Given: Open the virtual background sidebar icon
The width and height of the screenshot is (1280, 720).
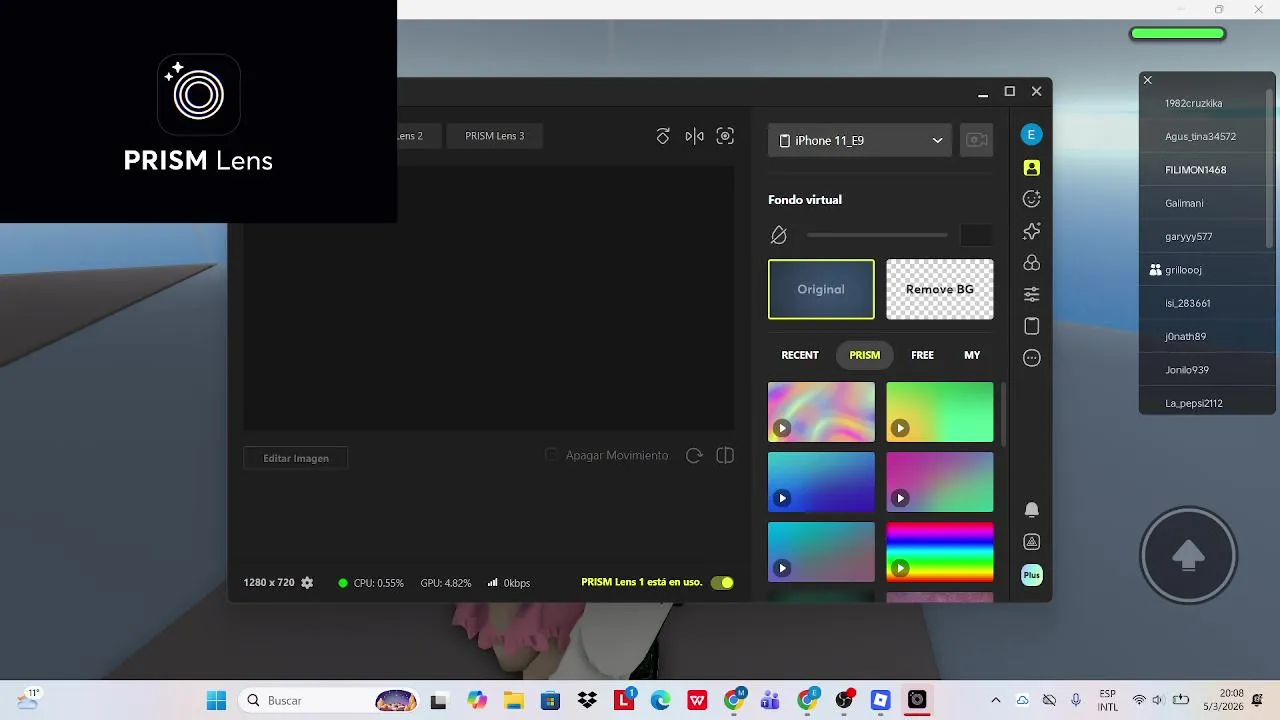Looking at the screenshot, I should pos(1032,168).
